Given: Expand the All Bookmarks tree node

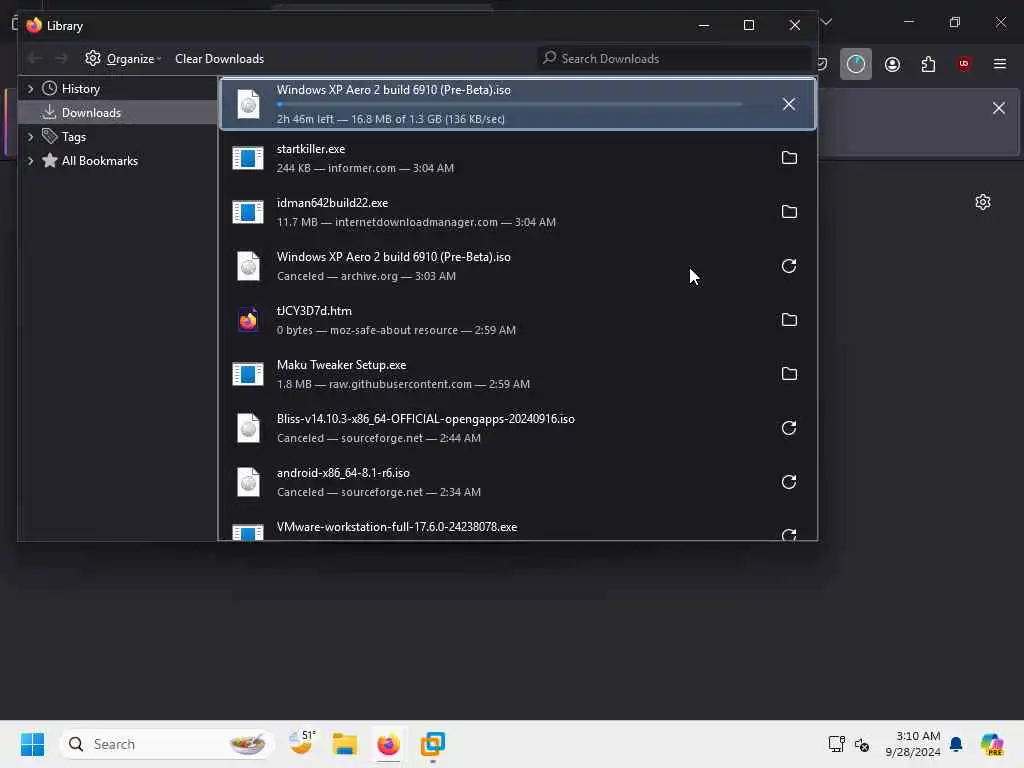Looking at the screenshot, I should [x=30, y=161].
